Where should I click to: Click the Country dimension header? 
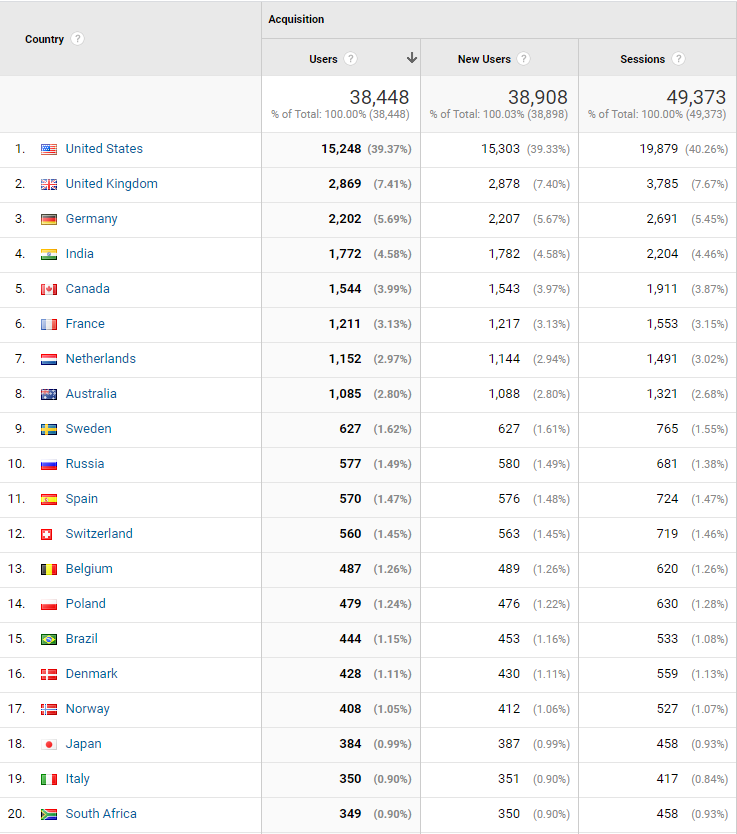(44, 39)
